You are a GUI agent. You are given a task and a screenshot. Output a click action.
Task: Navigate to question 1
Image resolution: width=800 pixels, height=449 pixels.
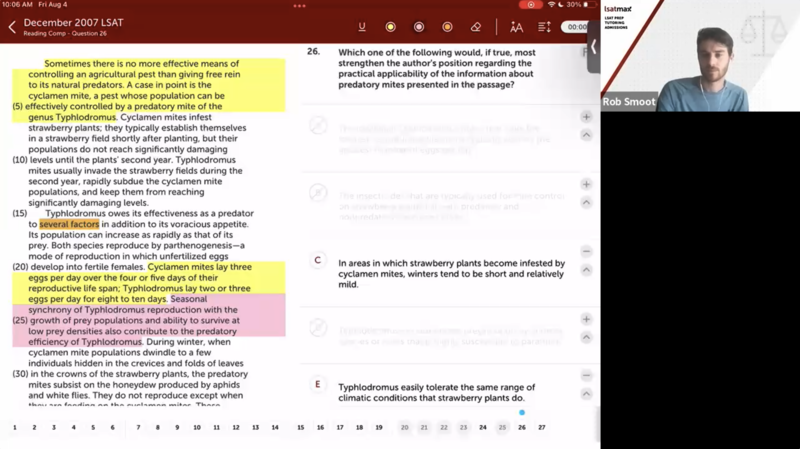(15, 427)
